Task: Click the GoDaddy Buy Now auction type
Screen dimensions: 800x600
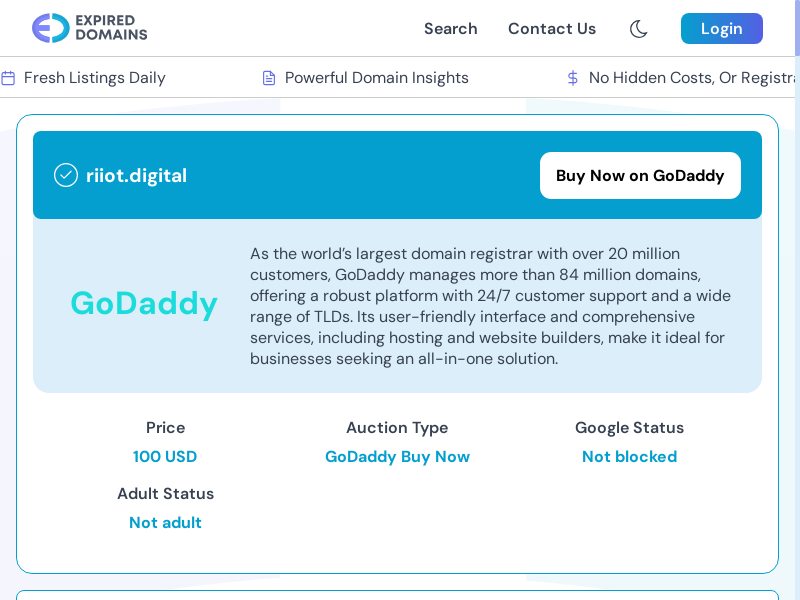Action: click(x=397, y=457)
